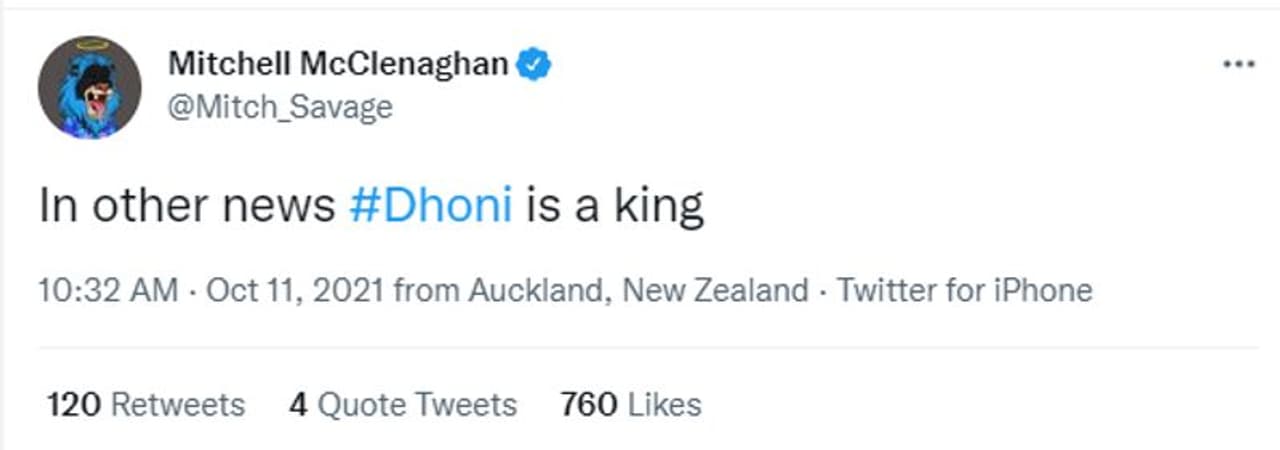Click the word "Likes"
Image resolution: width=1280 pixels, height=450 pixels.
[663, 404]
